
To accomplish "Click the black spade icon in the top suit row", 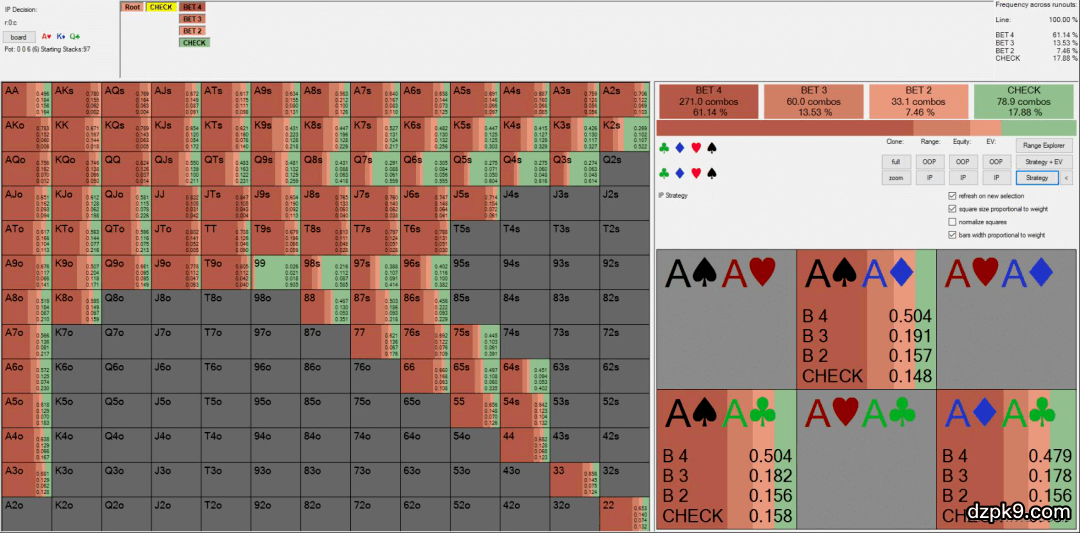I will click(x=712, y=148).
